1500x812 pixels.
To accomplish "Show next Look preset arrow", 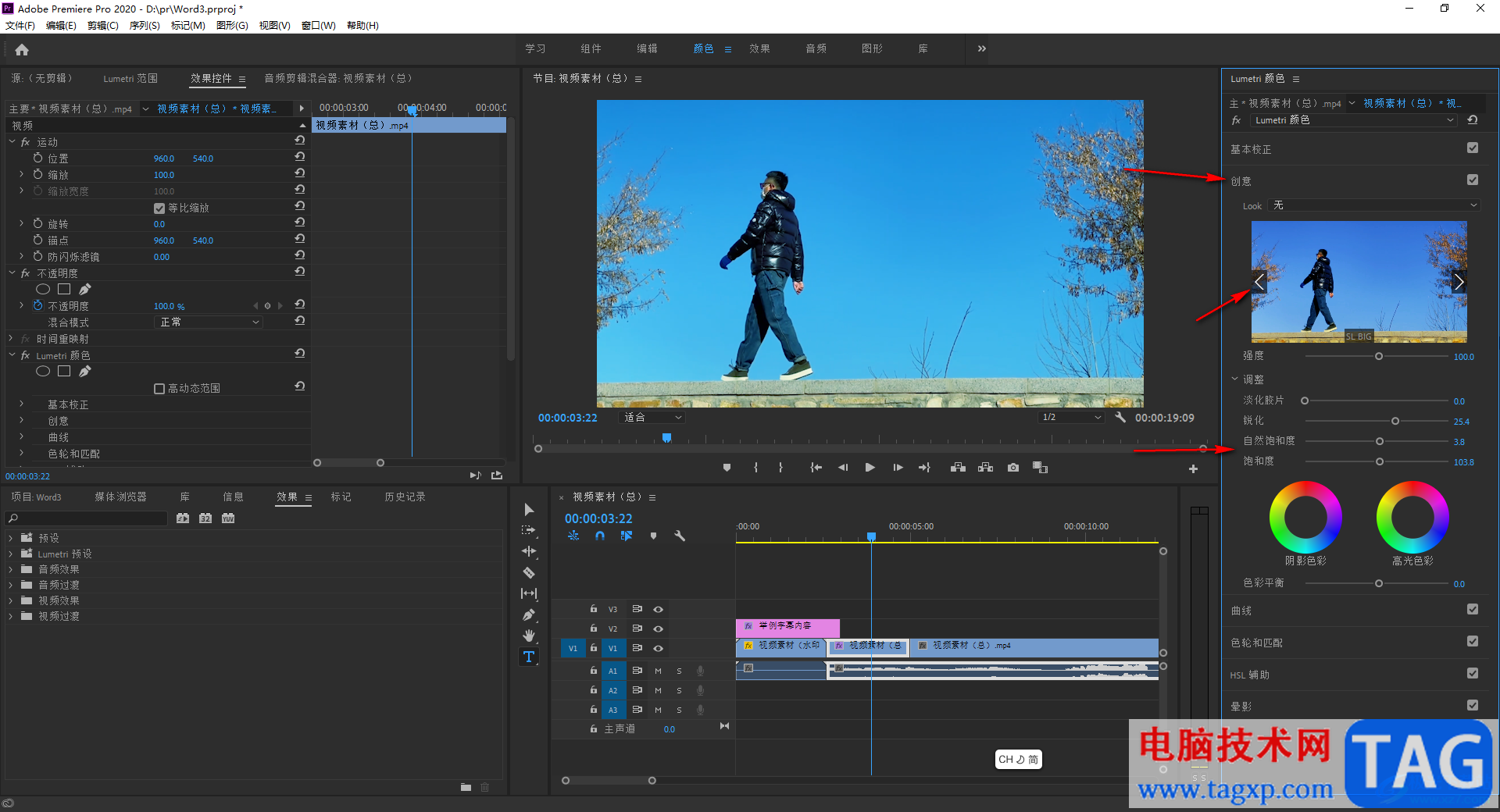I will click(x=1458, y=282).
